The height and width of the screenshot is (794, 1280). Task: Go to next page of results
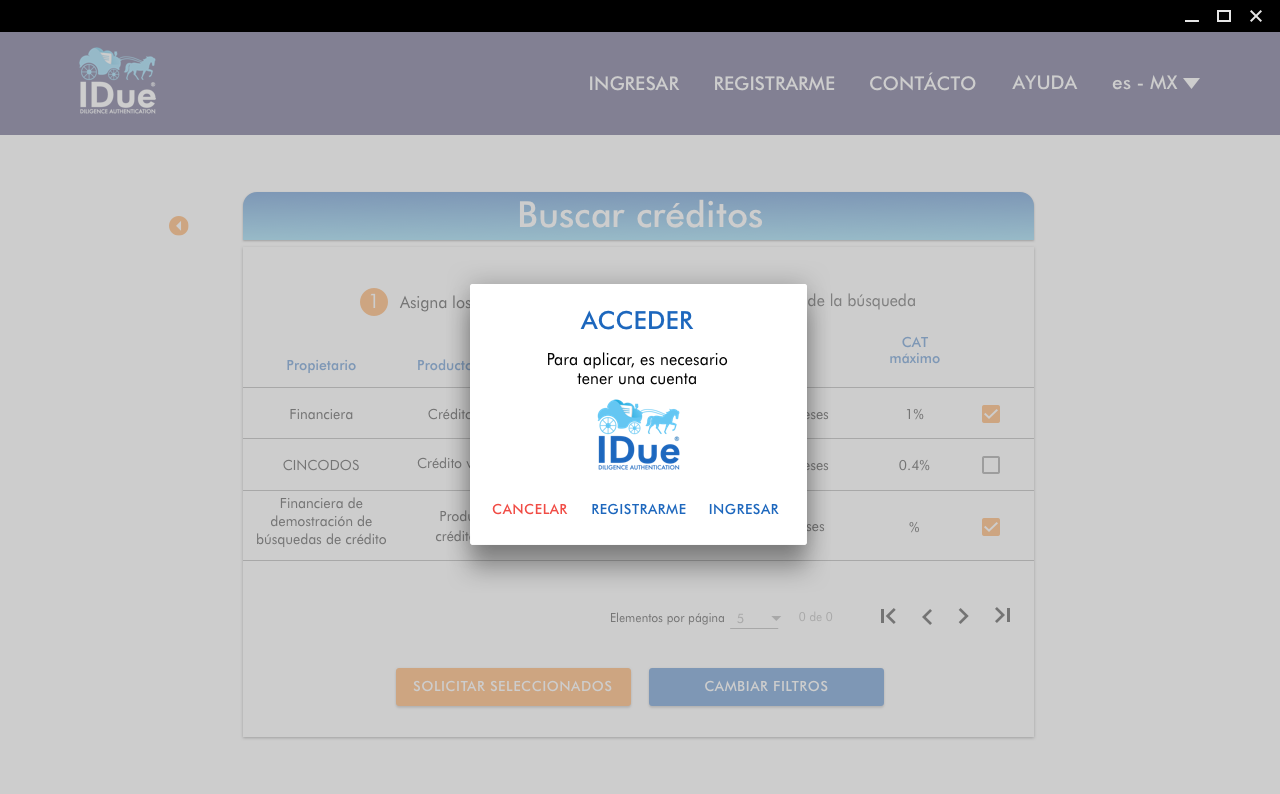click(x=963, y=616)
